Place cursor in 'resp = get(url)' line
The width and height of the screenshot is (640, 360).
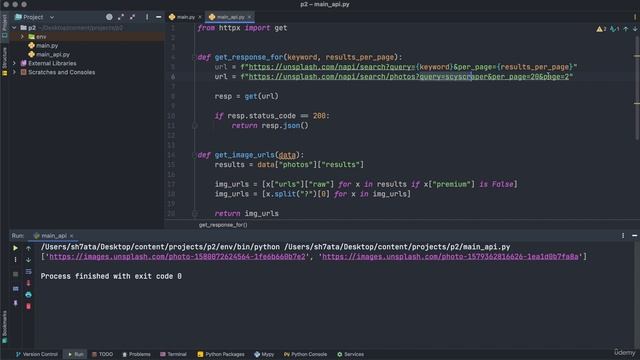point(247,96)
